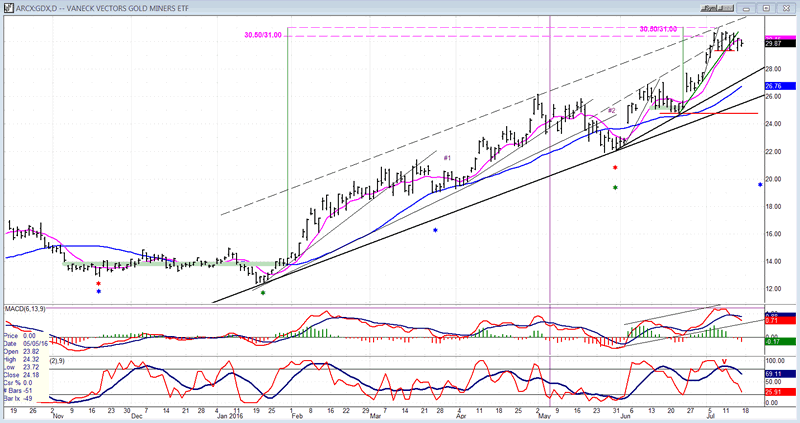Click the left 30.50/31.00 target label

click(264, 35)
